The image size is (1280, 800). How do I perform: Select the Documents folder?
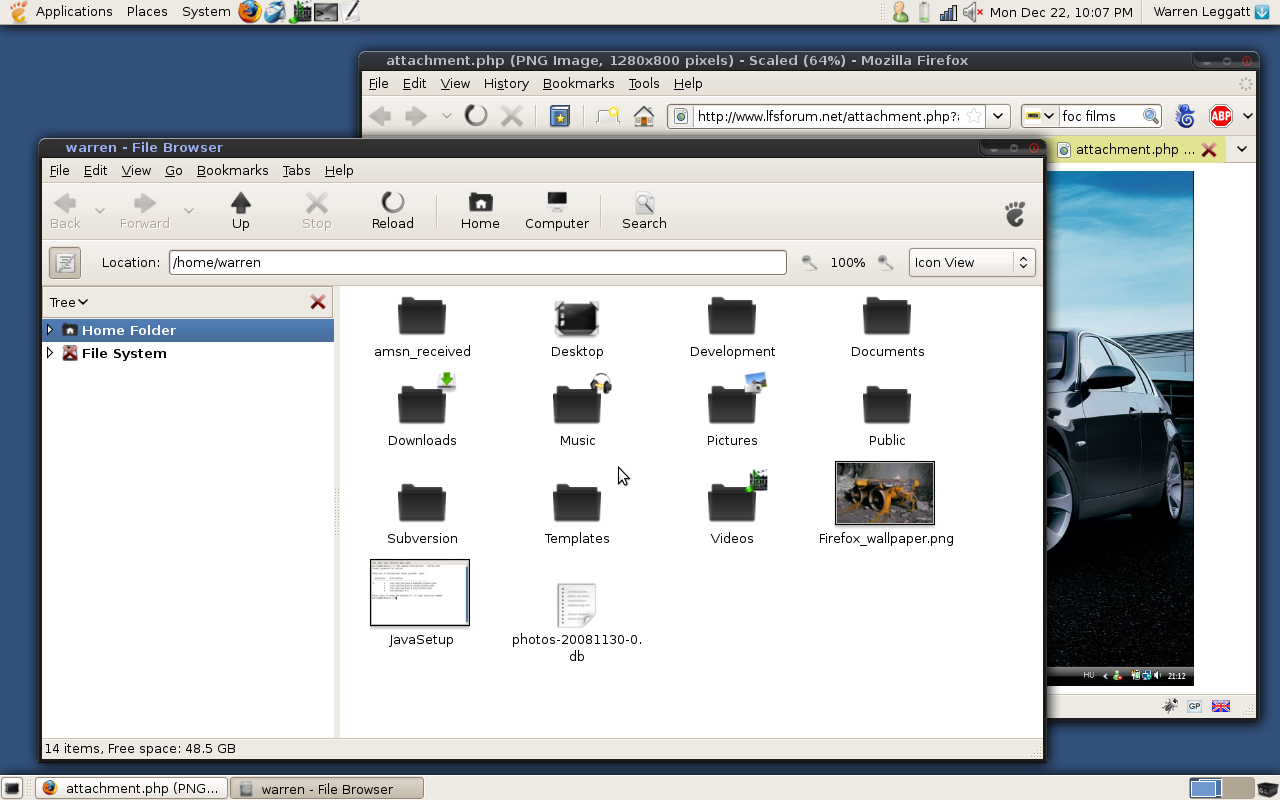coord(887,326)
